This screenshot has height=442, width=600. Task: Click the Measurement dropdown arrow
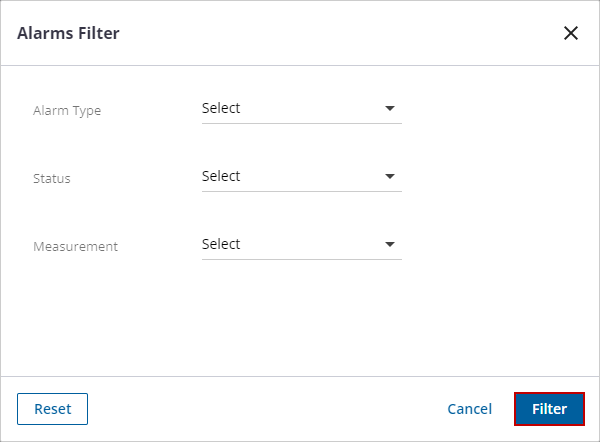[390, 244]
